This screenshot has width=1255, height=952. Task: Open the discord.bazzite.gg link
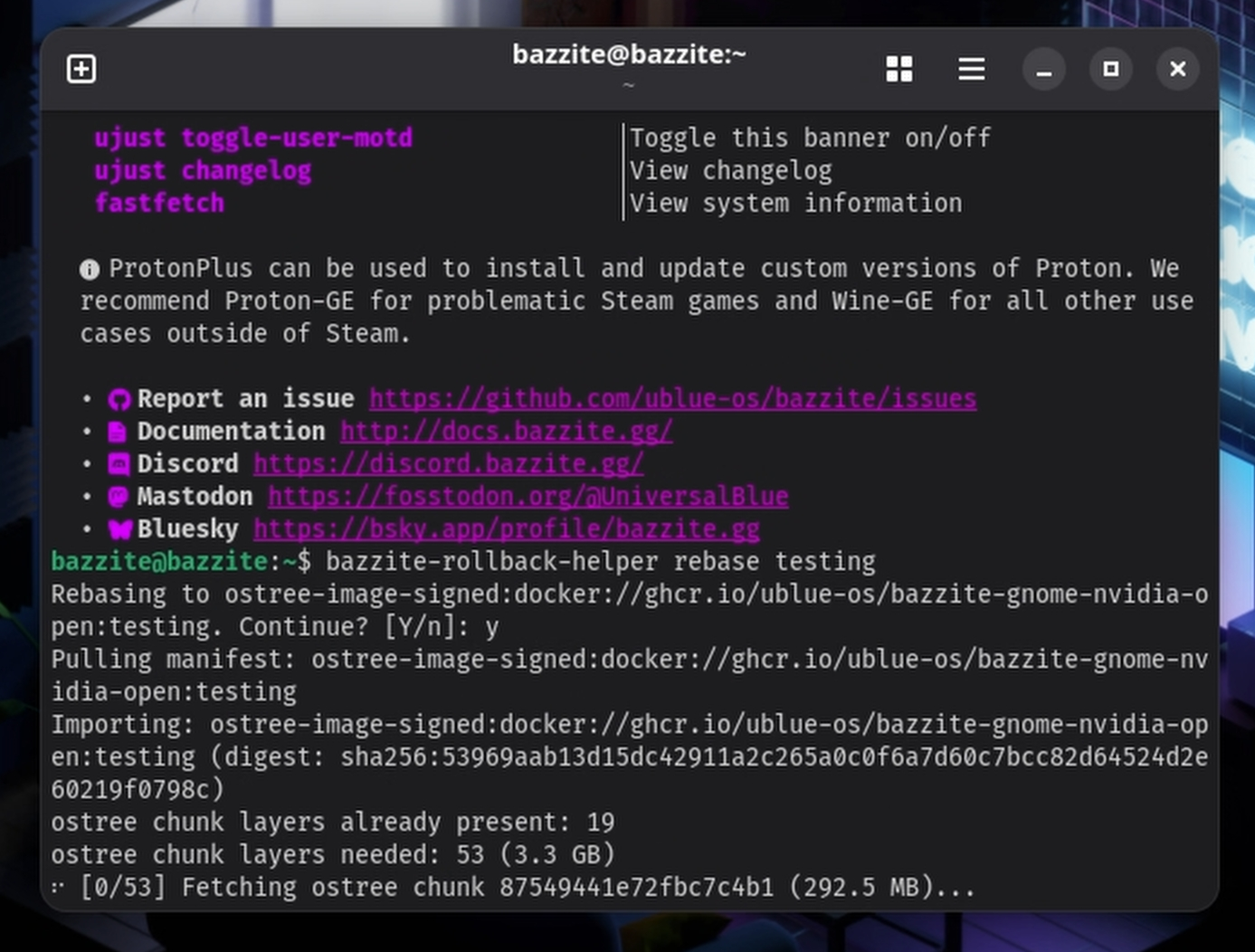click(x=449, y=464)
